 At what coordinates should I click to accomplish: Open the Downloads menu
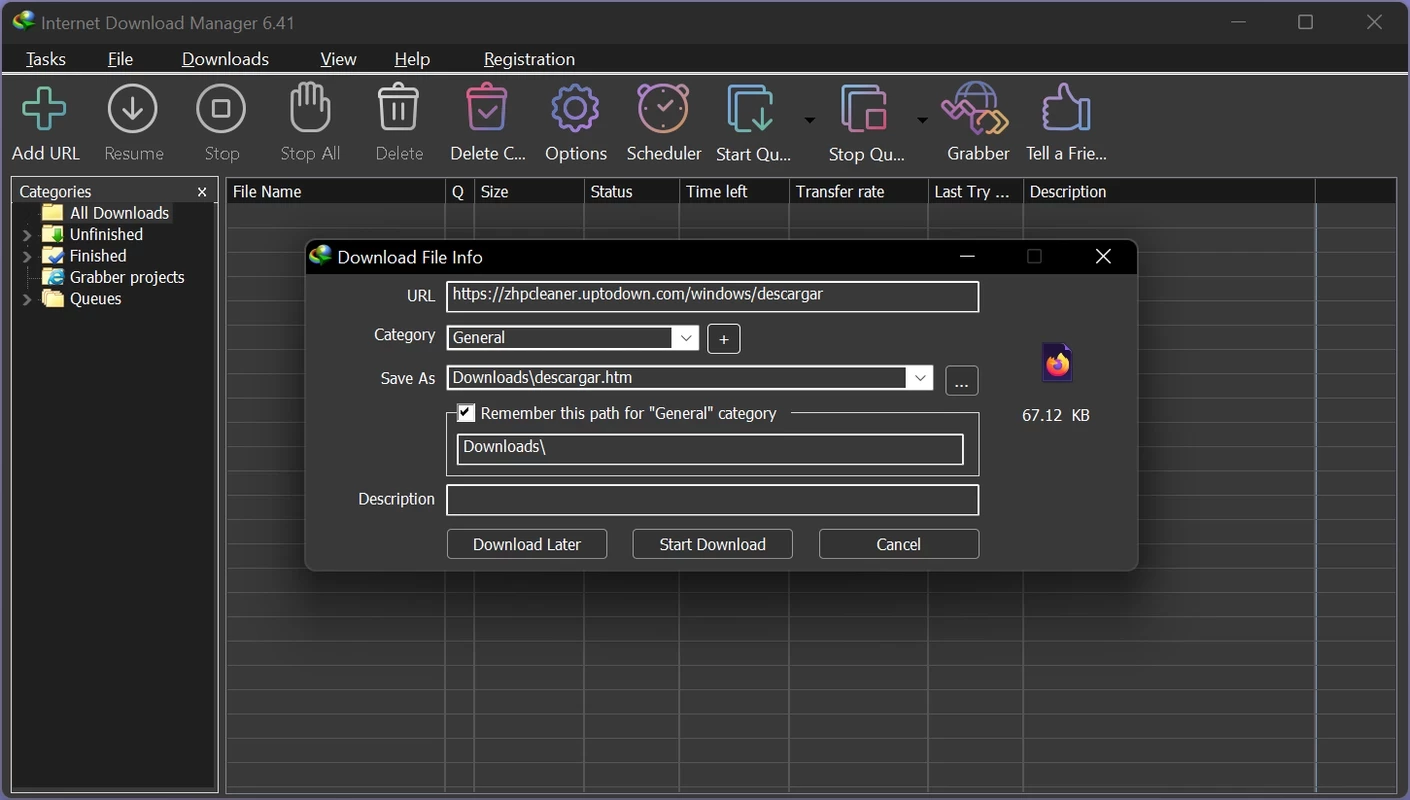(225, 59)
